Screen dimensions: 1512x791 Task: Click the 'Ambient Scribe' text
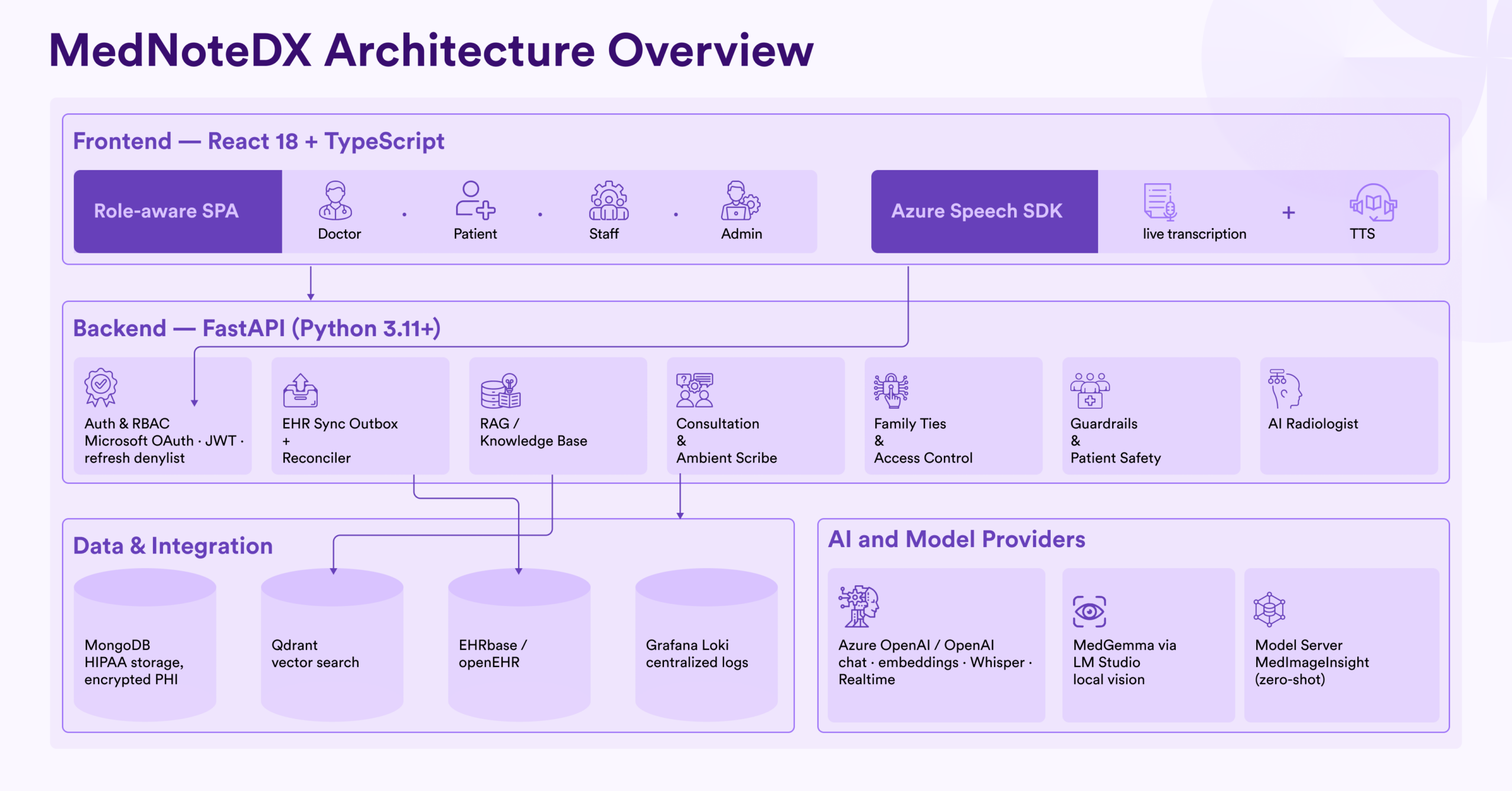[726, 458]
